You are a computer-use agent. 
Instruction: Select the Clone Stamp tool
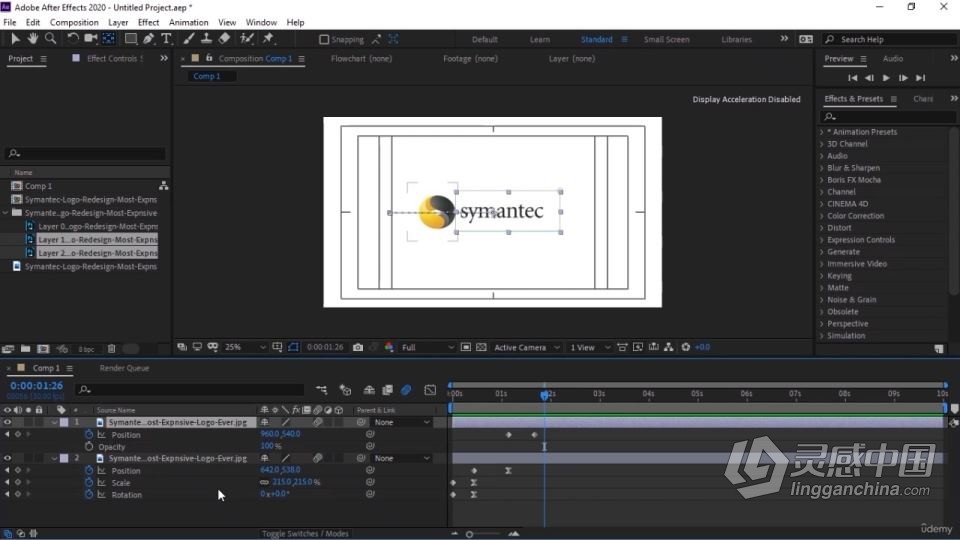pyautogui.click(x=206, y=39)
